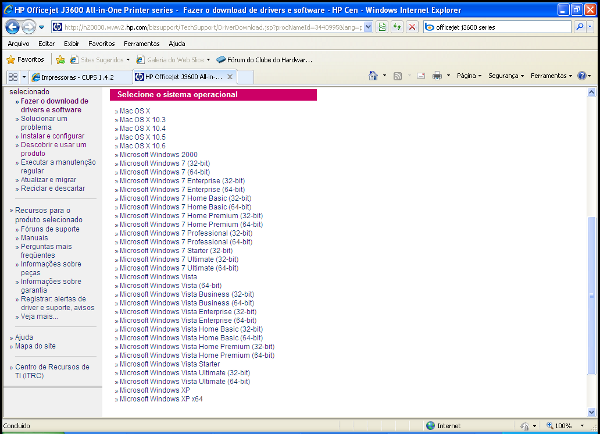Select Microsoft Windows 7 (32-bit) link

click(165, 163)
